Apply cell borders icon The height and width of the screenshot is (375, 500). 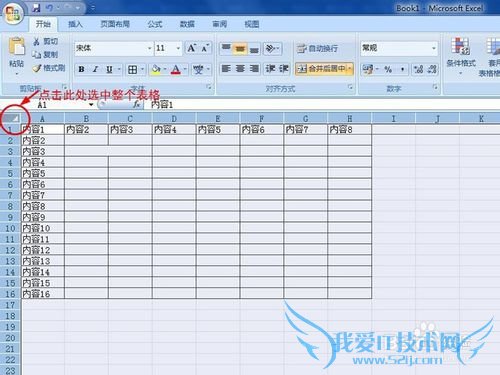(132, 69)
